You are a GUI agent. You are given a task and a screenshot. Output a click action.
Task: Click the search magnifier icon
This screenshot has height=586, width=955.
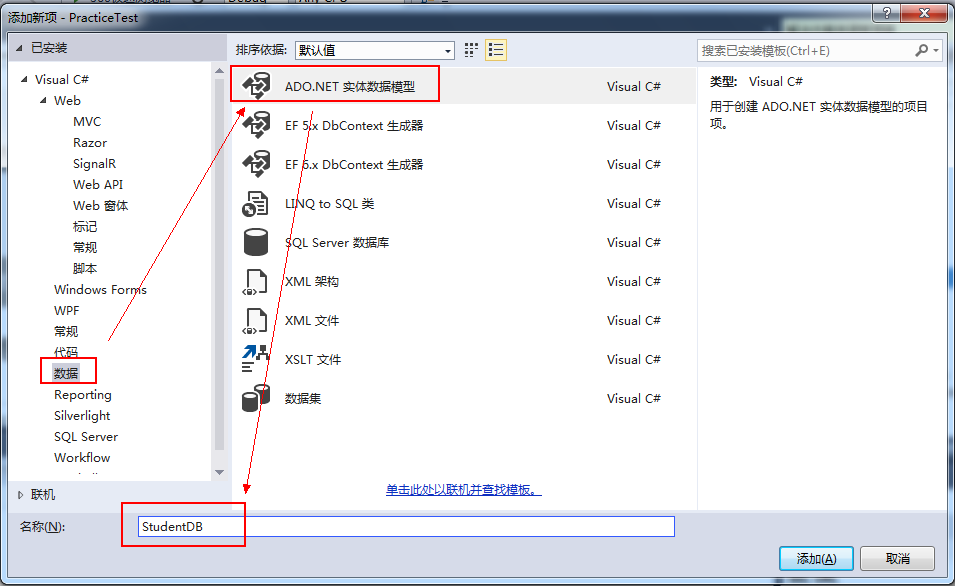(x=922, y=51)
